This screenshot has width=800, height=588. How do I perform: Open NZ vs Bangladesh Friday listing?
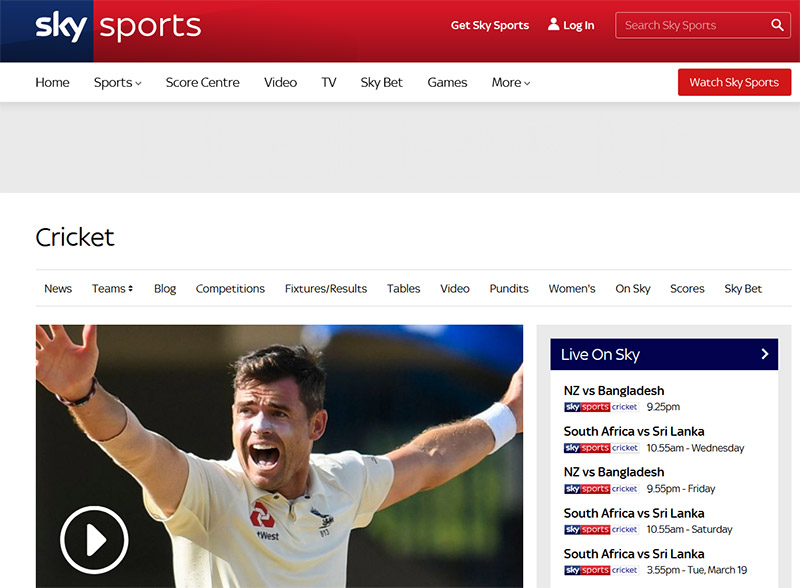[x=614, y=472]
